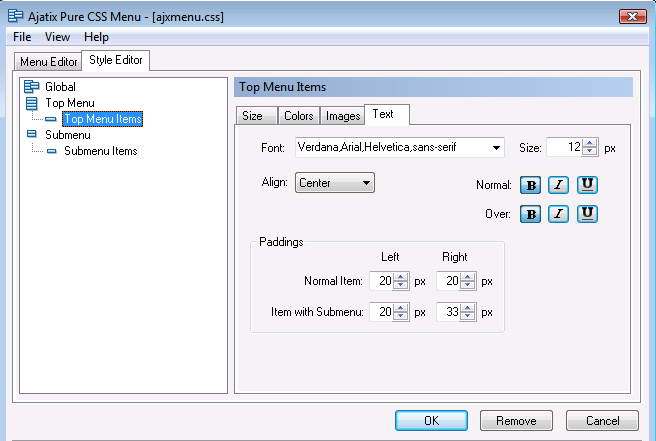Increase Item with Submenu right padding

pyautogui.click(x=468, y=308)
